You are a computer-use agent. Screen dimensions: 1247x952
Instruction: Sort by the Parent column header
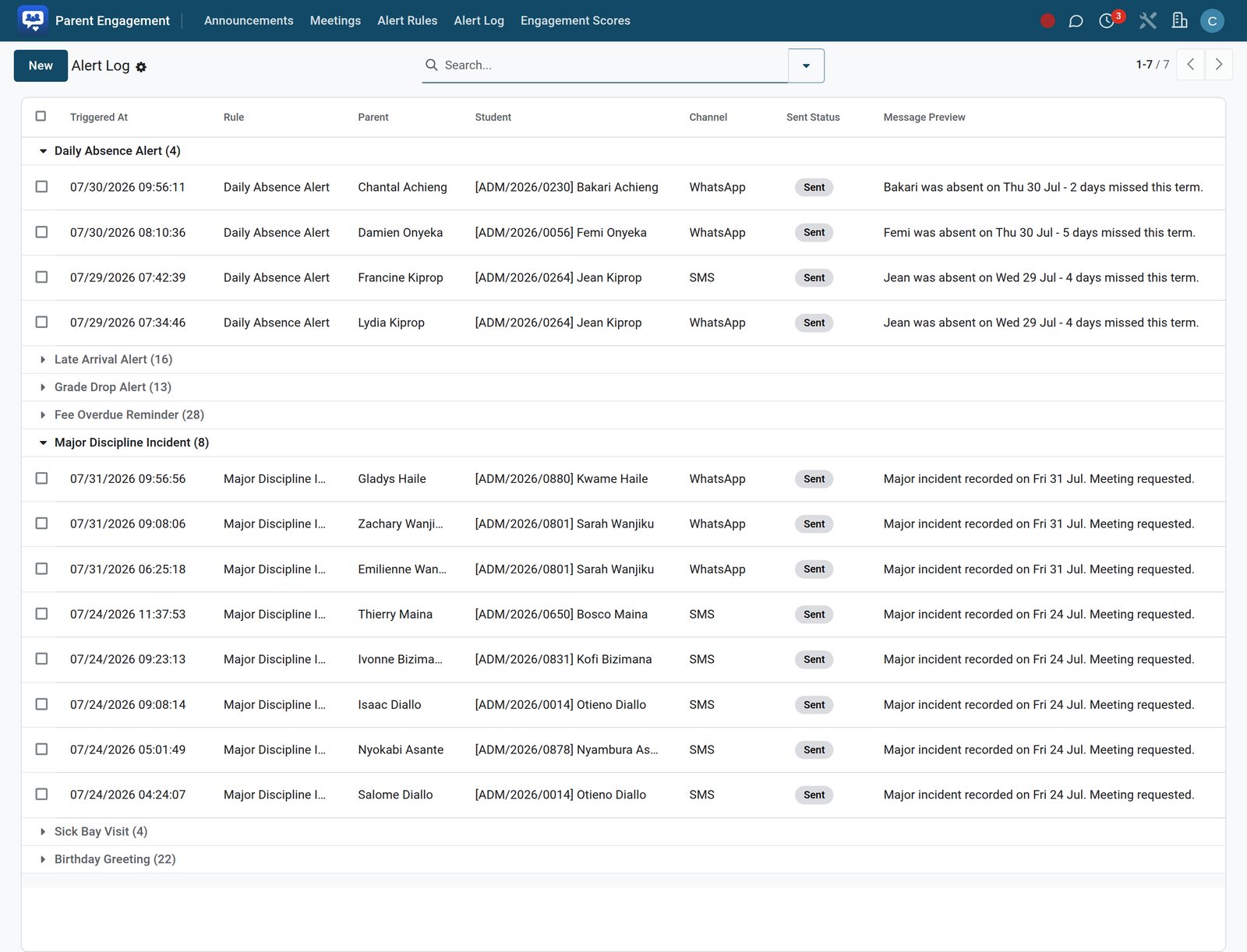[373, 118]
